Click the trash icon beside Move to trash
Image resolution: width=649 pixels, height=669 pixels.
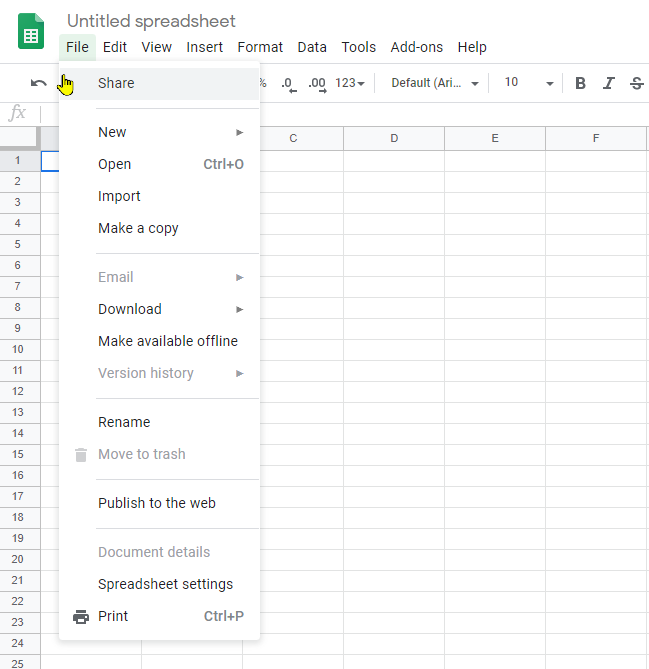click(81, 455)
